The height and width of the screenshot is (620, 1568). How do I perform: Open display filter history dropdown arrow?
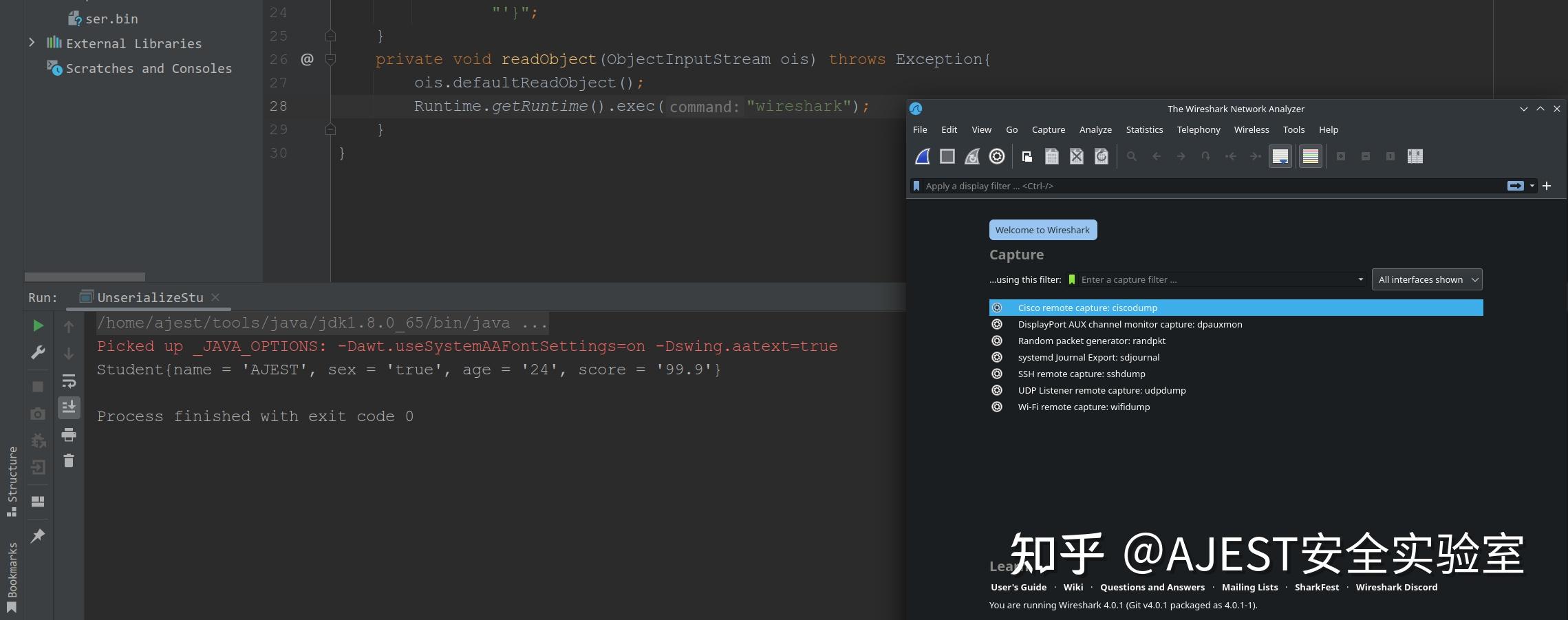pos(1532,186)
